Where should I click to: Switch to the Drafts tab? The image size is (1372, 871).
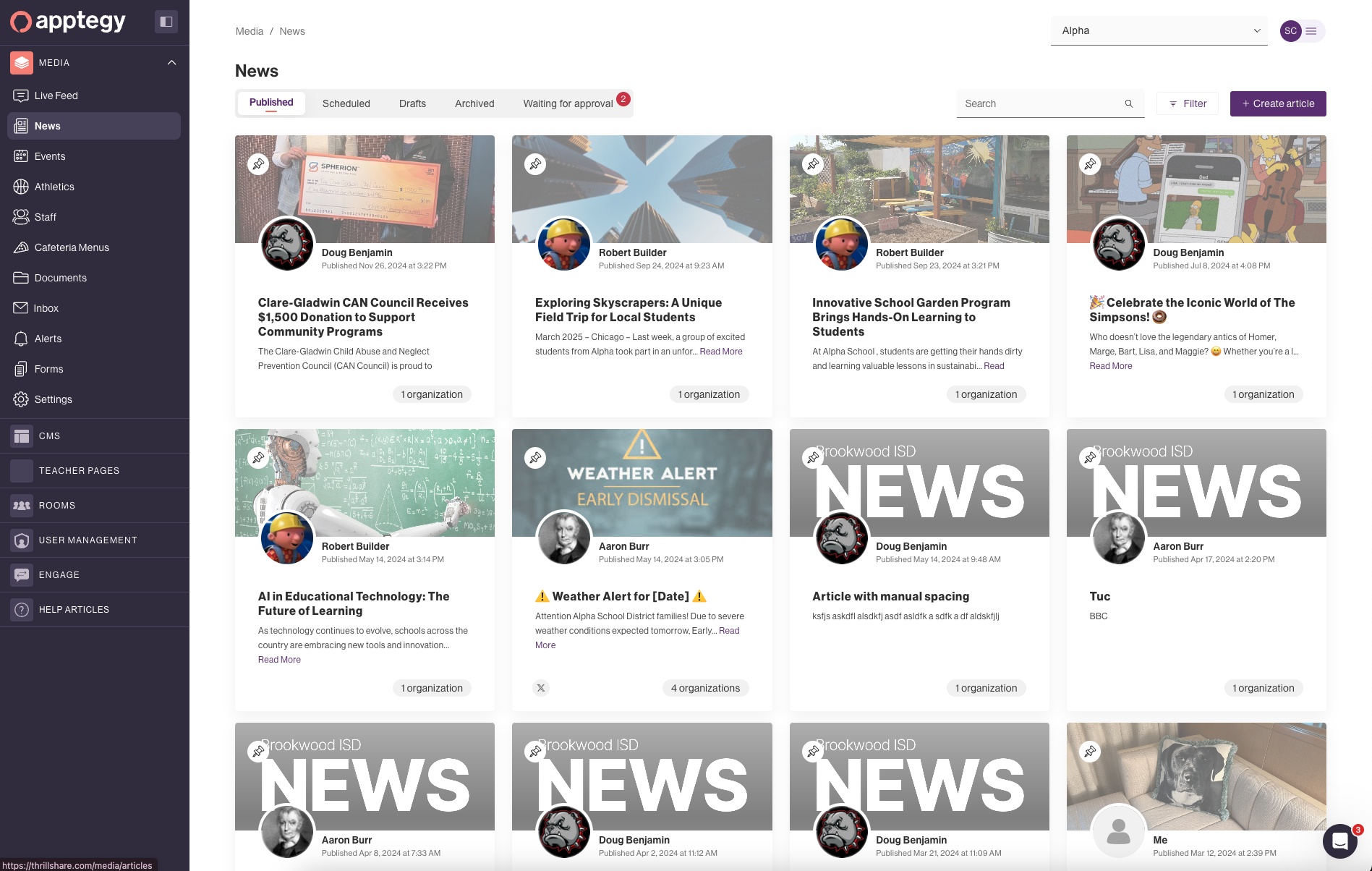click(x=412, y=103)
